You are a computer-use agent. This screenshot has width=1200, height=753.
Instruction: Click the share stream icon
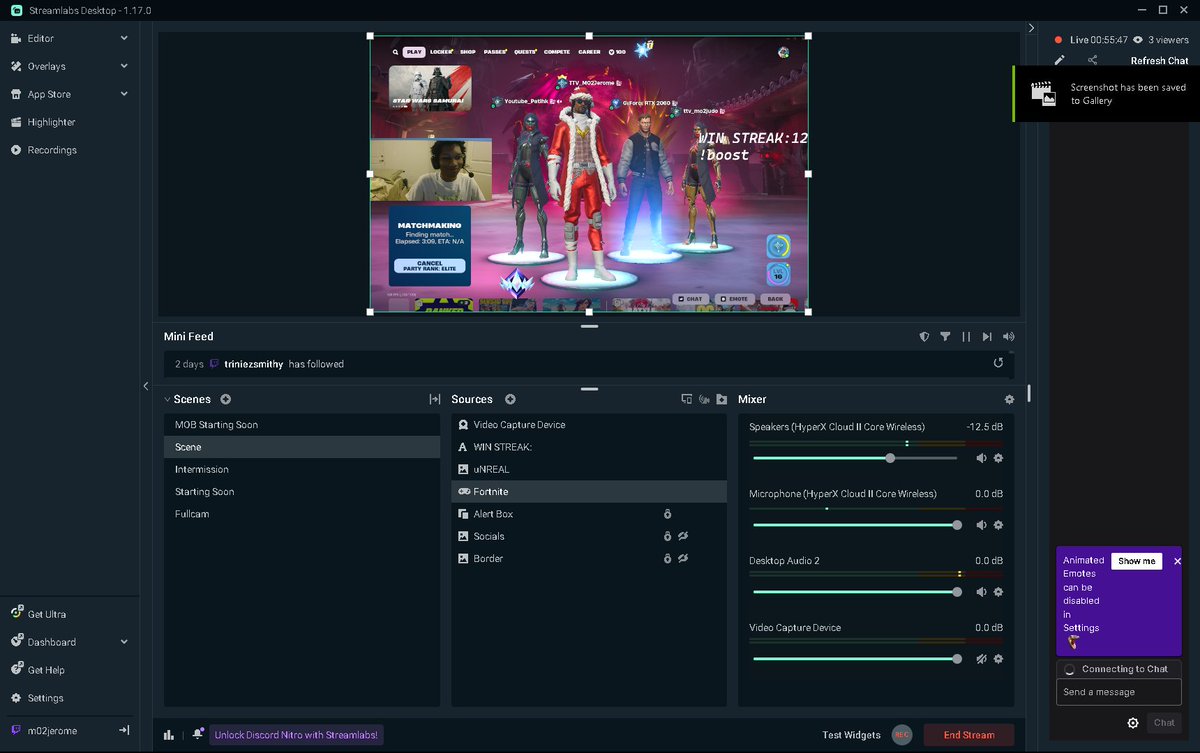[1092, 61]
